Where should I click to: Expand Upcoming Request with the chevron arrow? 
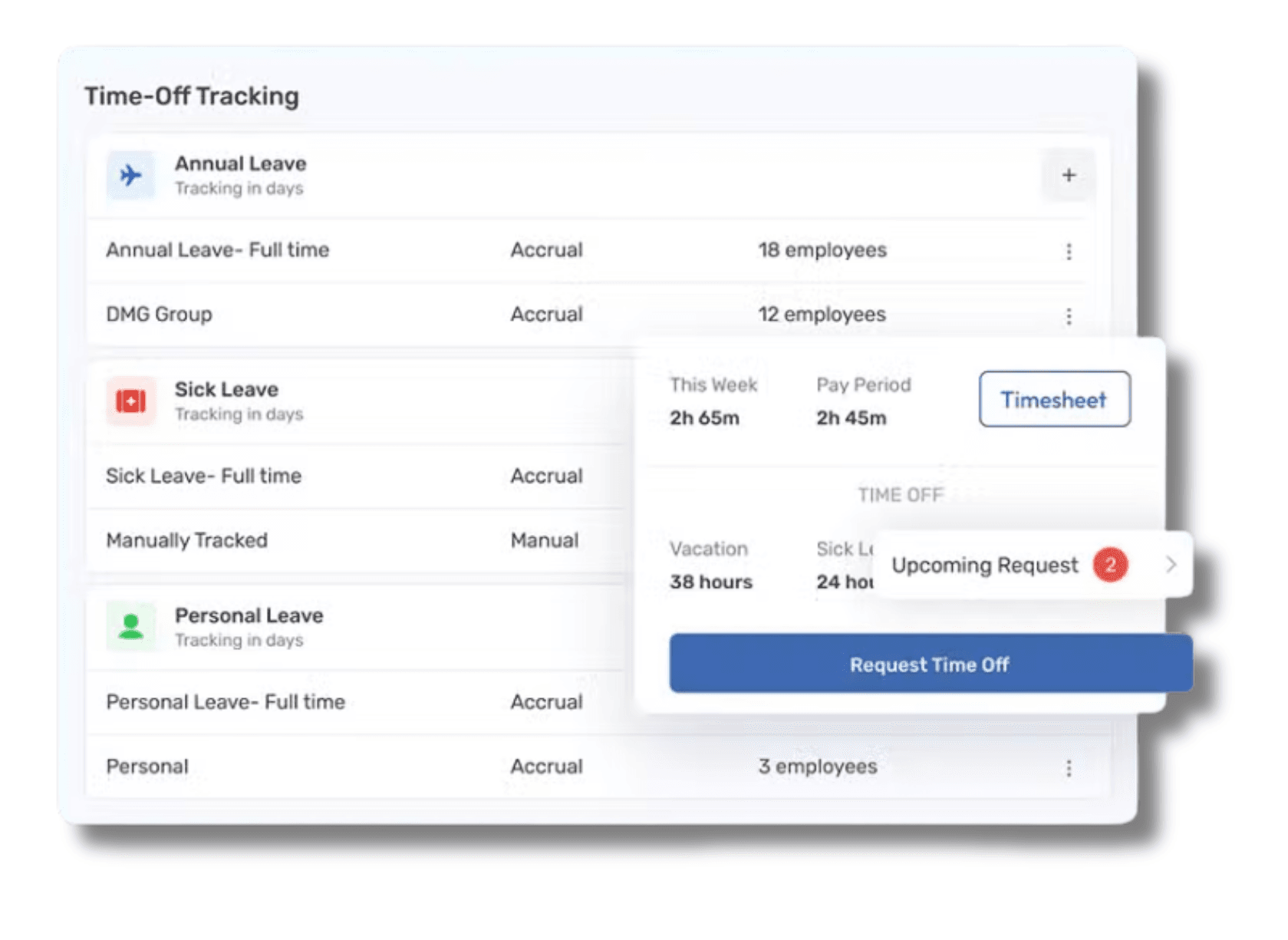click(1171, 566)
